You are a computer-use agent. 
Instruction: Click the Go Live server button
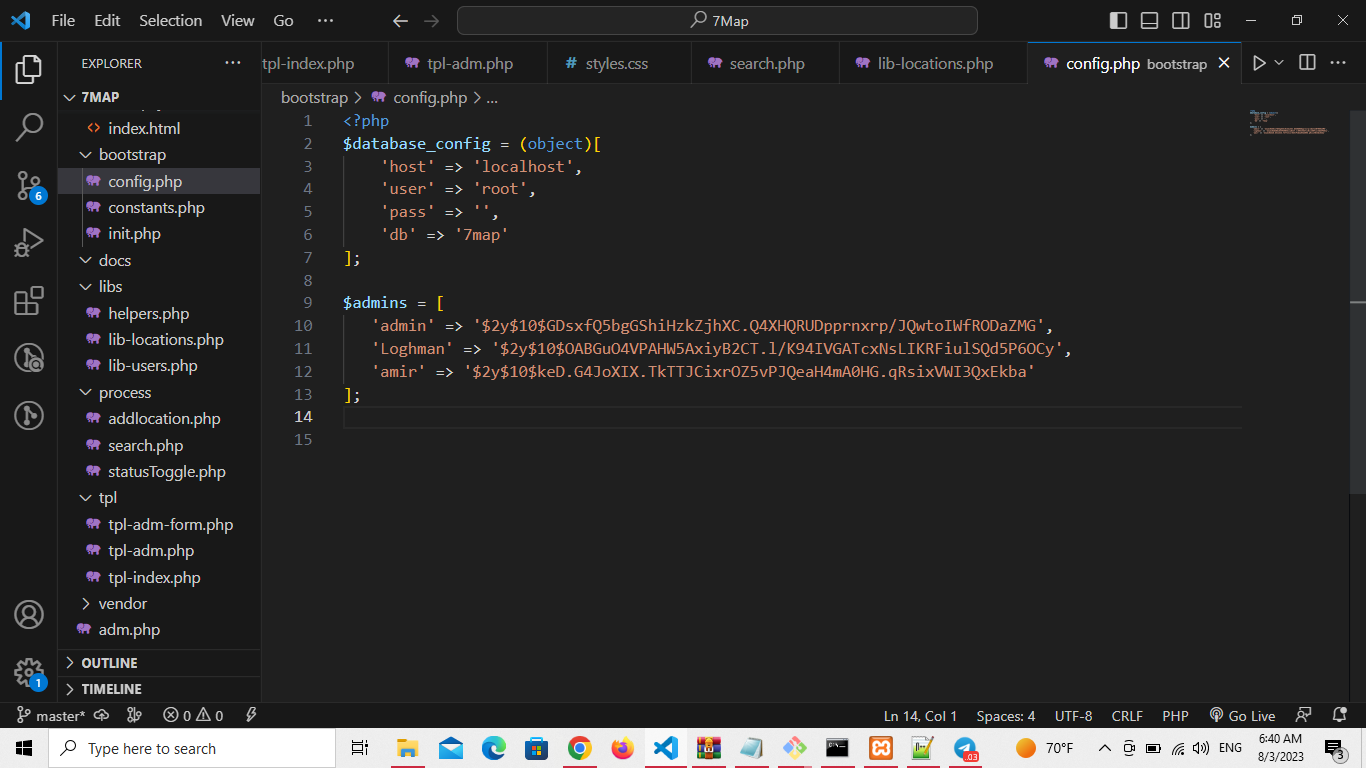point(1242,716)
